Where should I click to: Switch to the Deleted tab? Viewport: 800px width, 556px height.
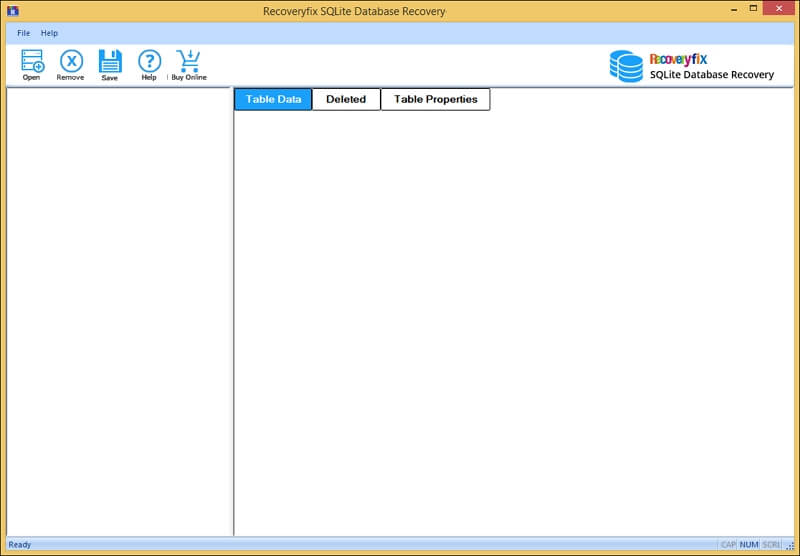[x=346, y=99]
